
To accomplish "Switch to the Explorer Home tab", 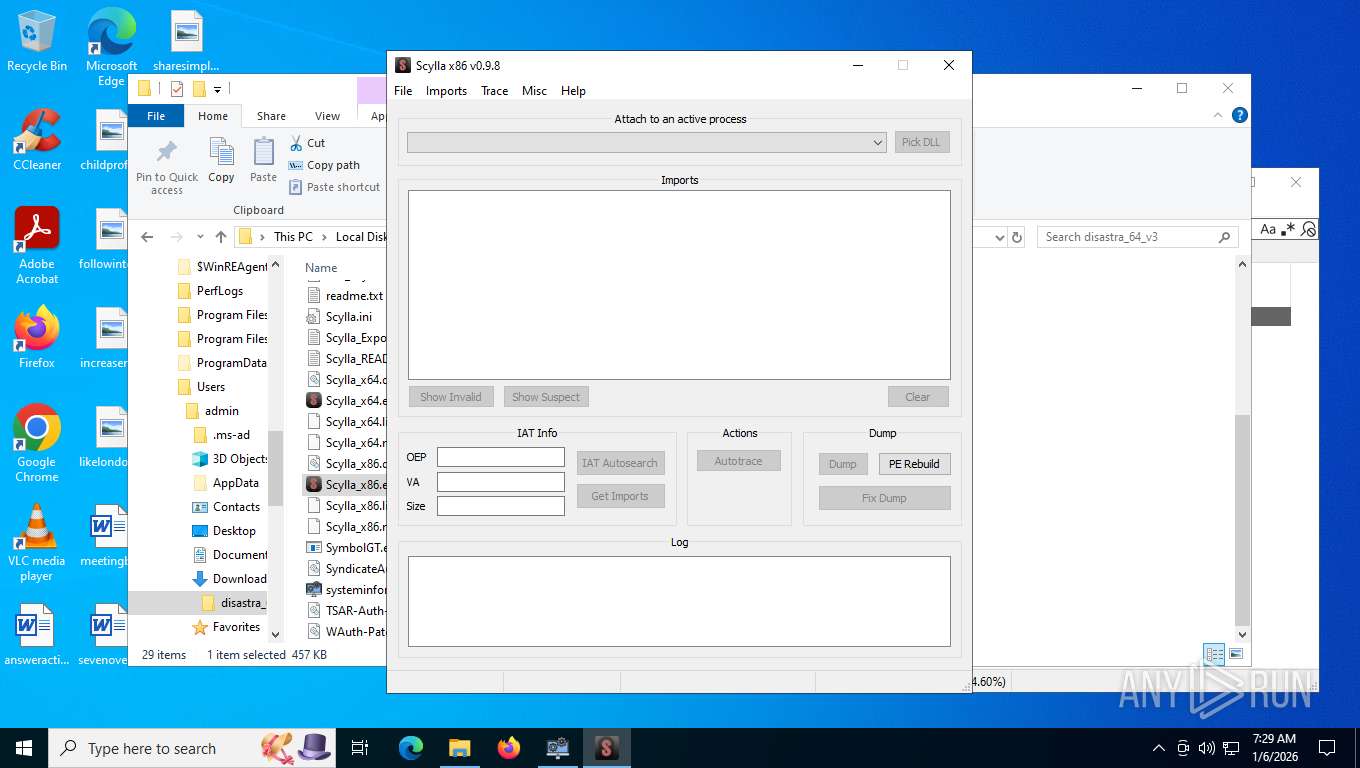I will [213, 116].
